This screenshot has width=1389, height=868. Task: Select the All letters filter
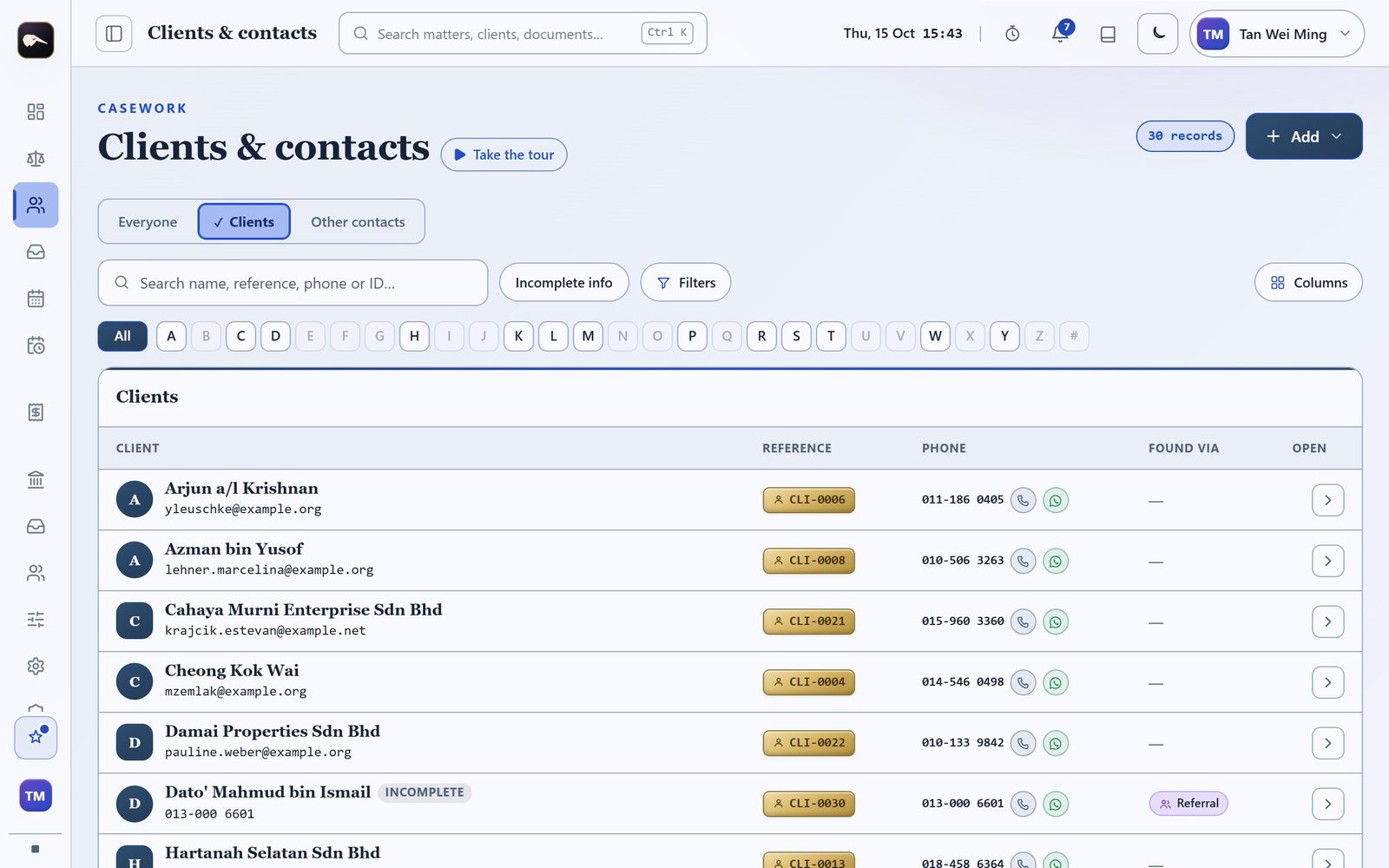click(122, 336)
